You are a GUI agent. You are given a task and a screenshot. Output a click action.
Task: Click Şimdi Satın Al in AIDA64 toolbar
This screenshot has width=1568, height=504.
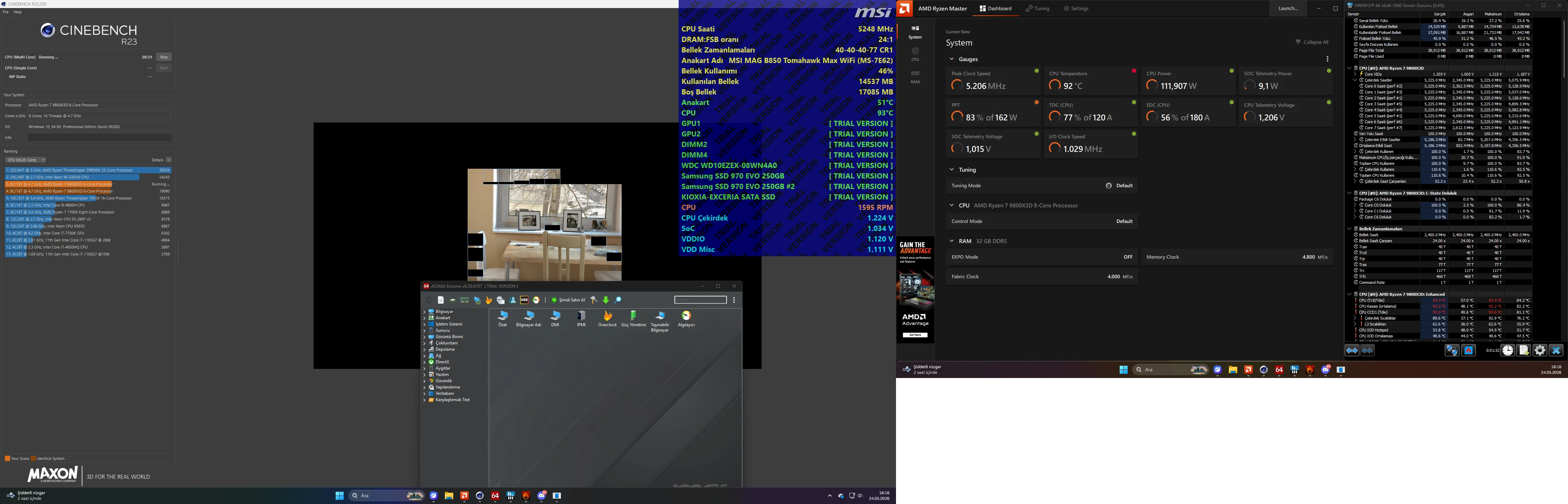pos(568,300)
